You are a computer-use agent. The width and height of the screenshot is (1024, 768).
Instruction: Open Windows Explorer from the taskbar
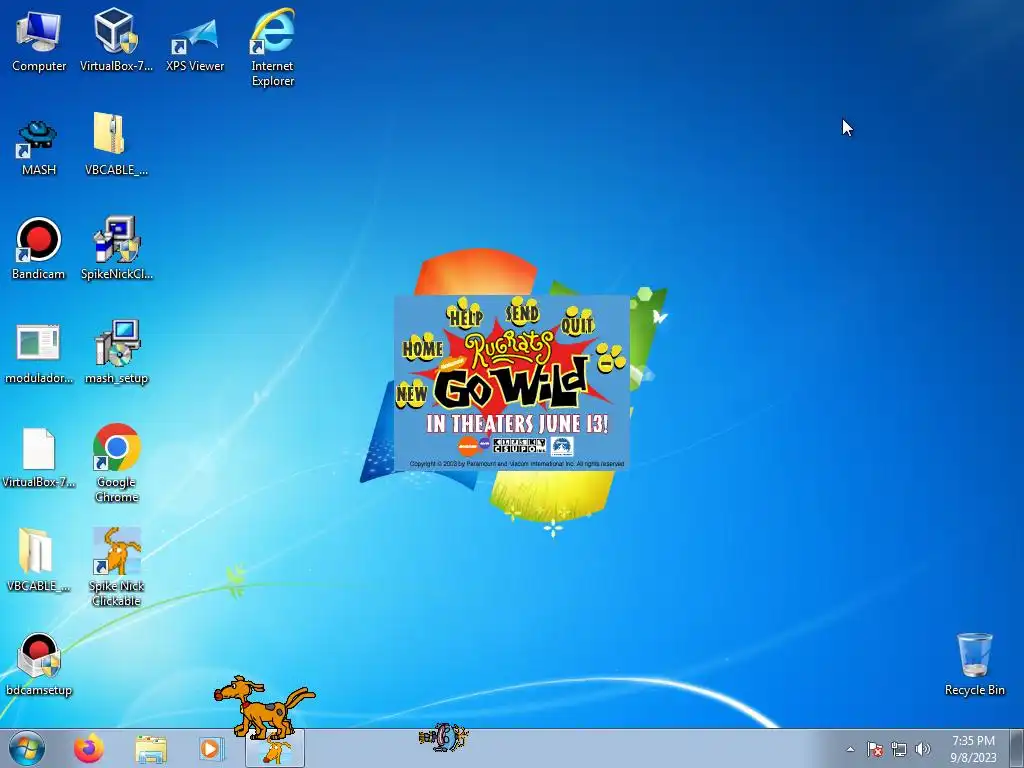(151, 749)
